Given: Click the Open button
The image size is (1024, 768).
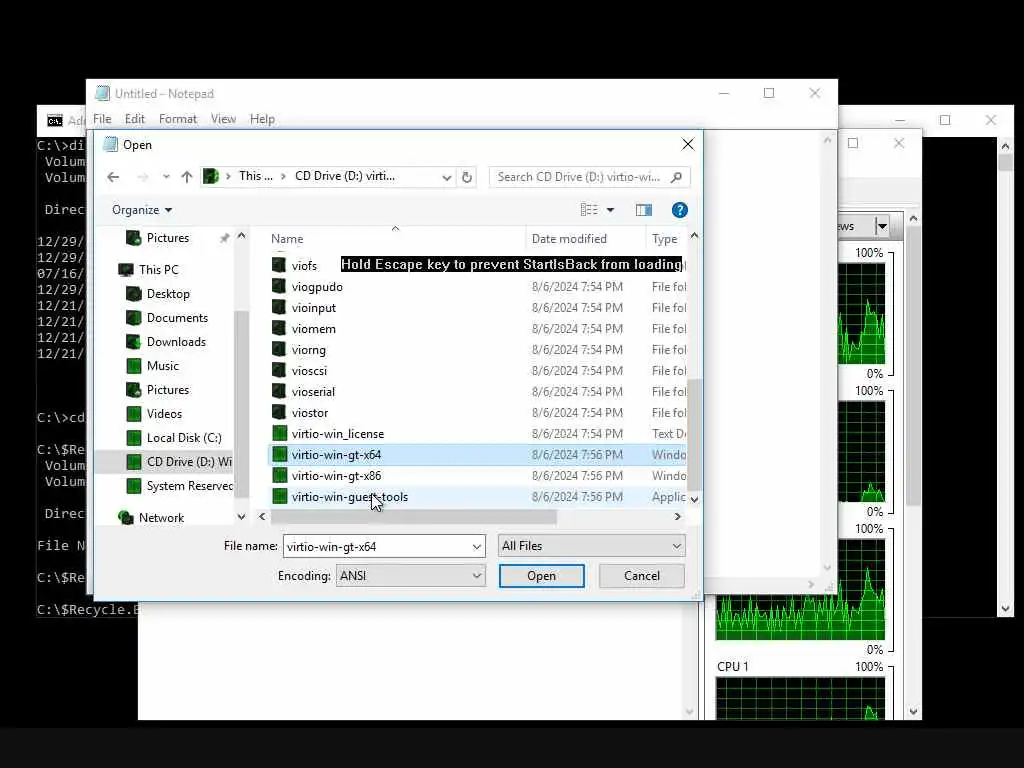Looking at the screenshot, I should [541, 576].
